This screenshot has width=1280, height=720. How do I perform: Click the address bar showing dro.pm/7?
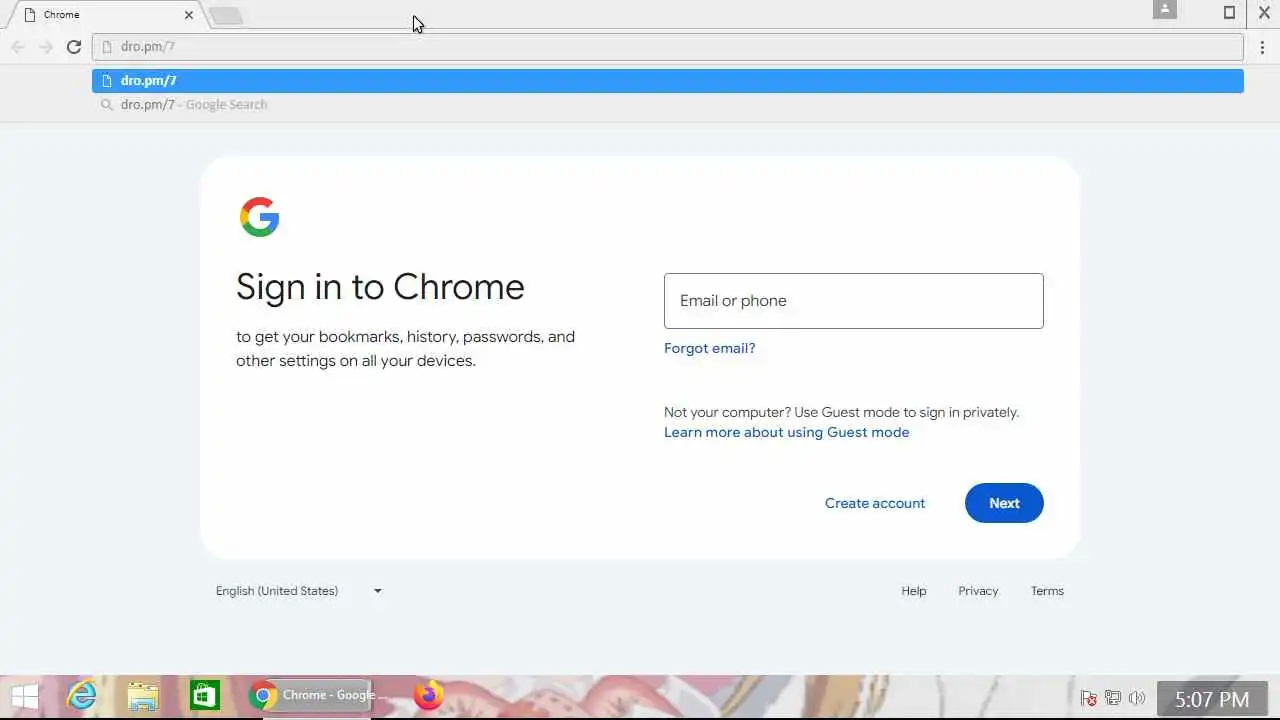(668, 47)
